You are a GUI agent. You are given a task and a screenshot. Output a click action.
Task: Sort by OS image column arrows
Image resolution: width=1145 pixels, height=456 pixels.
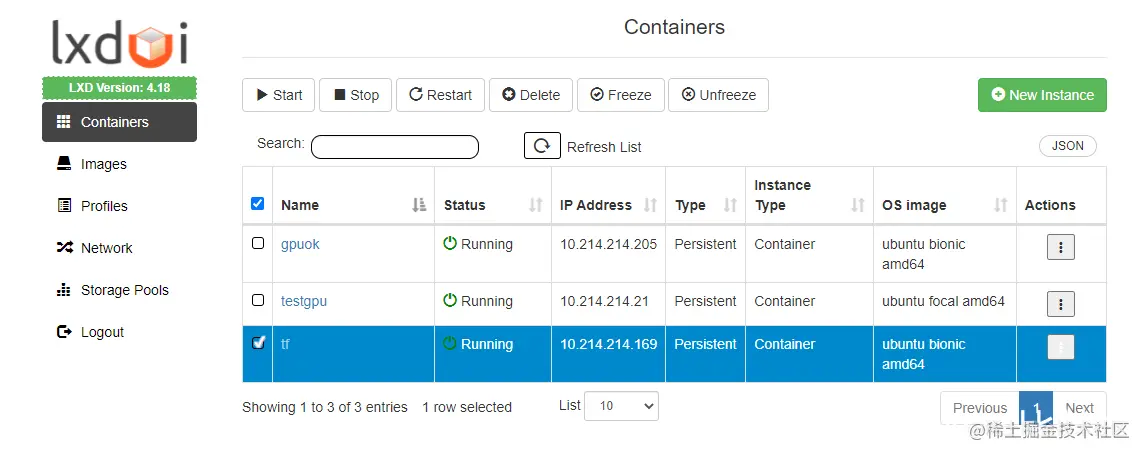[x=1000, y=205]
